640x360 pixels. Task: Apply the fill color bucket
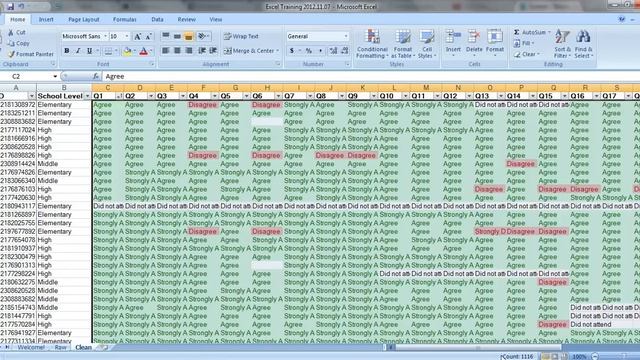click(x=127, y=51)
